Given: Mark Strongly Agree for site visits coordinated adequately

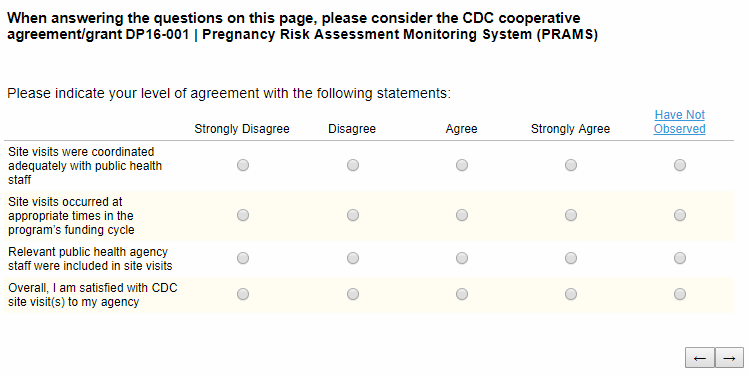Looking at the screenshot, I should (x=571, y=165).
